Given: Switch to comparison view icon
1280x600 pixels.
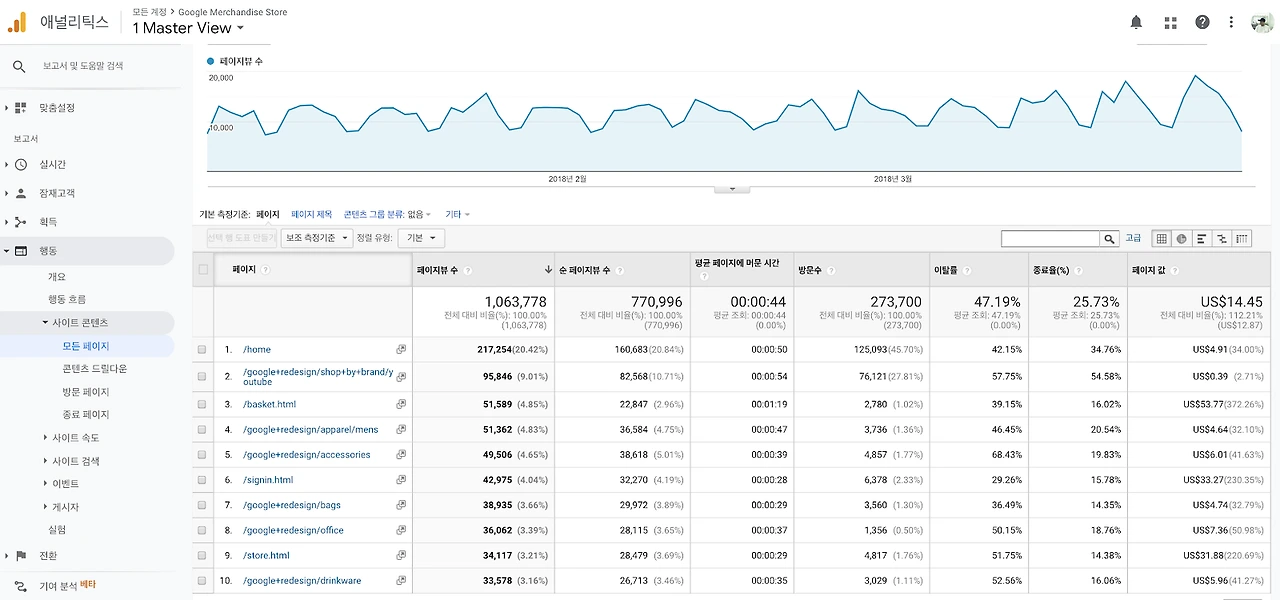Looking at the screenshot, I should click(1222, 239).
